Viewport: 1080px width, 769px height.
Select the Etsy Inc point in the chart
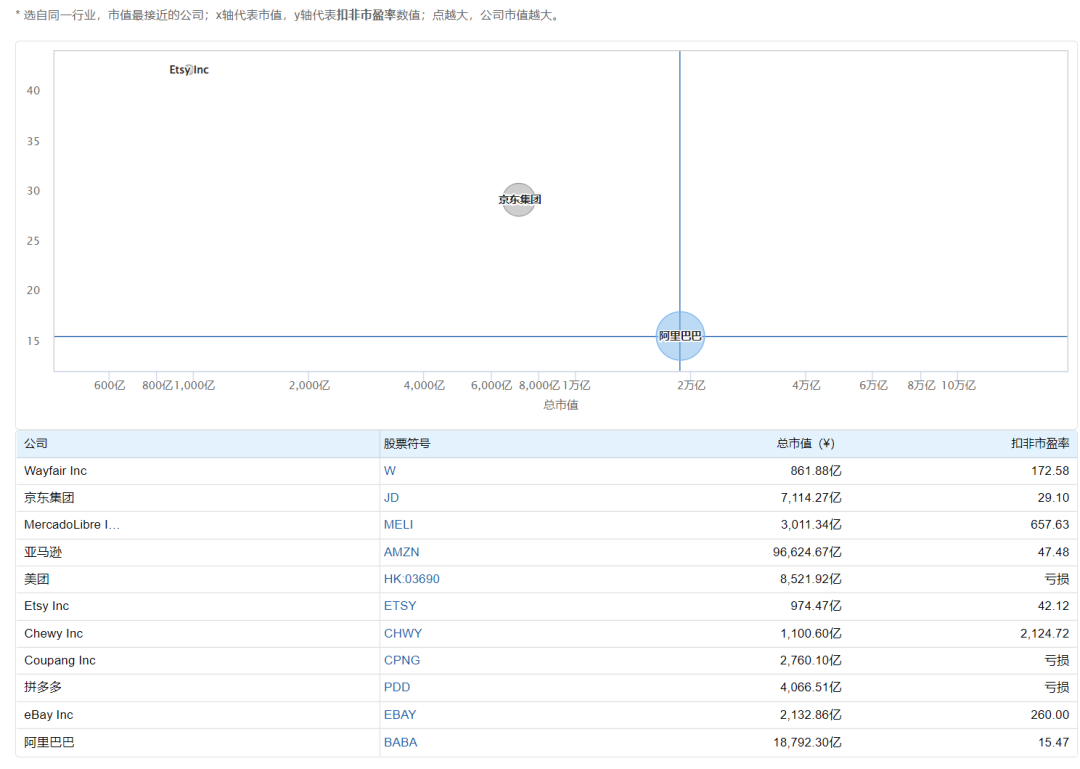pos(189,70)
